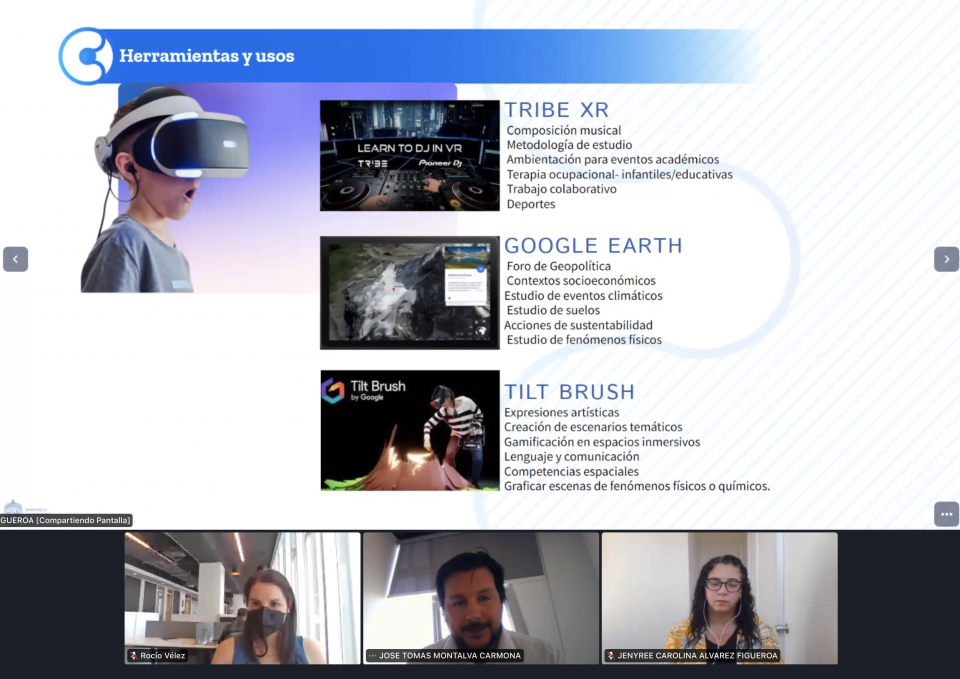Screen dimensions: 960x679
Task: Advance with the right arrow button
Action: [x=946, y=259]
